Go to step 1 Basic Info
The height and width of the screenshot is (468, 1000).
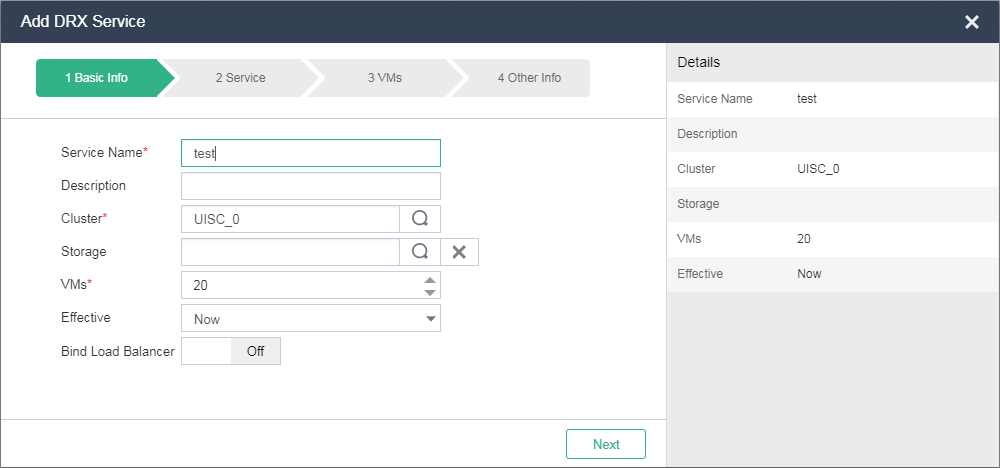tap(97, 78)
